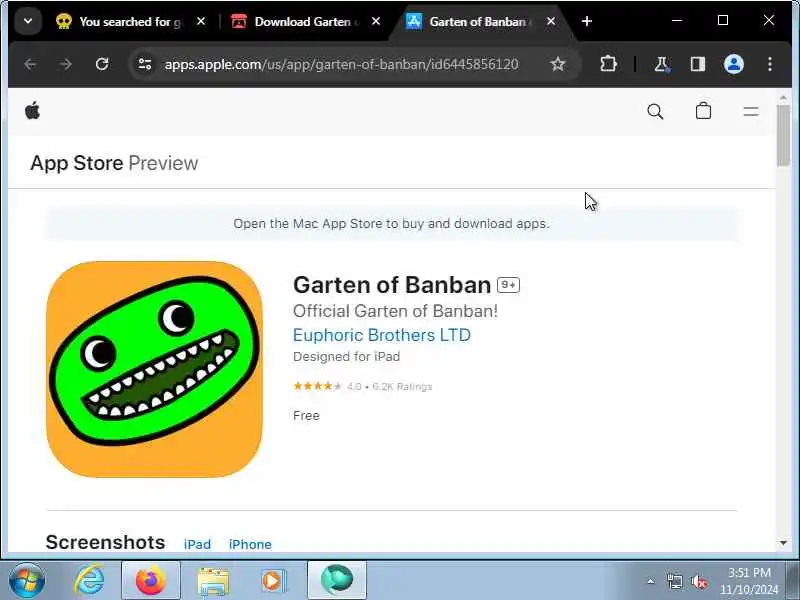Go back to the previous page

[x=31, y=64]
